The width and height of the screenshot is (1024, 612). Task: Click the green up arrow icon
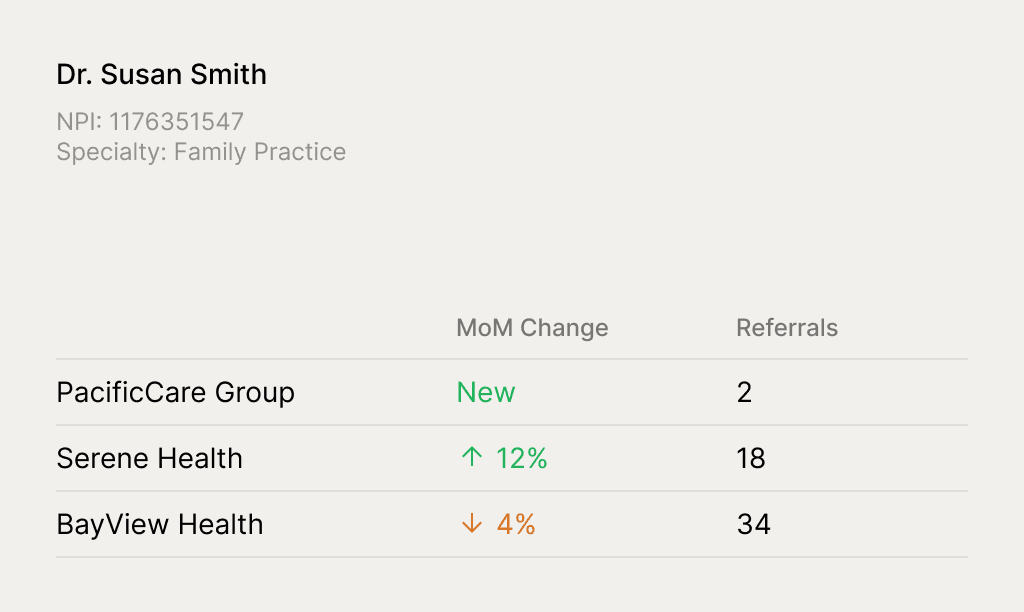pyautogui.click(x=472, y=457)
